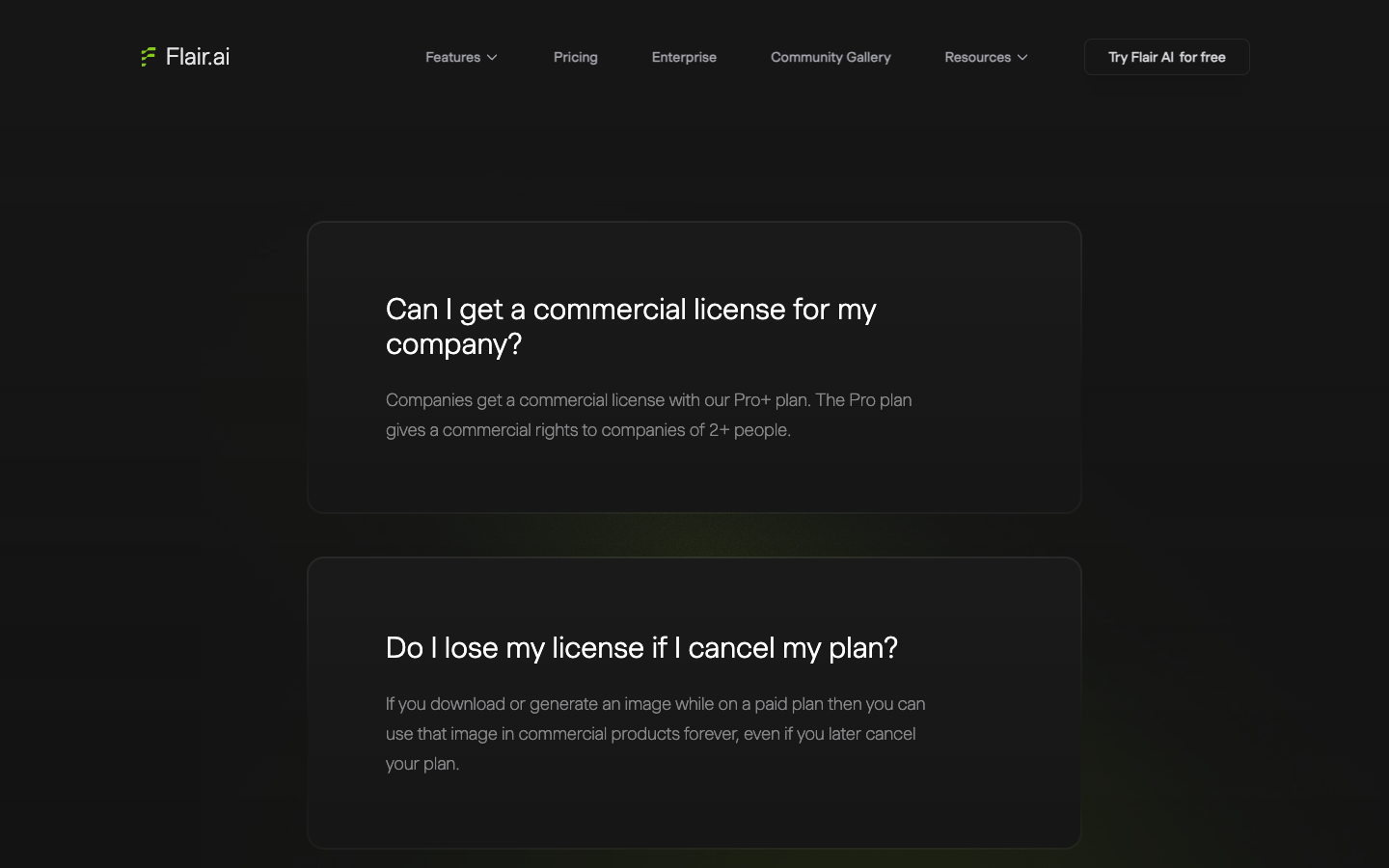Screen dimensions: 1389x868
Task: Expand the Resources chevron arrow
Action: (1022, 58)
